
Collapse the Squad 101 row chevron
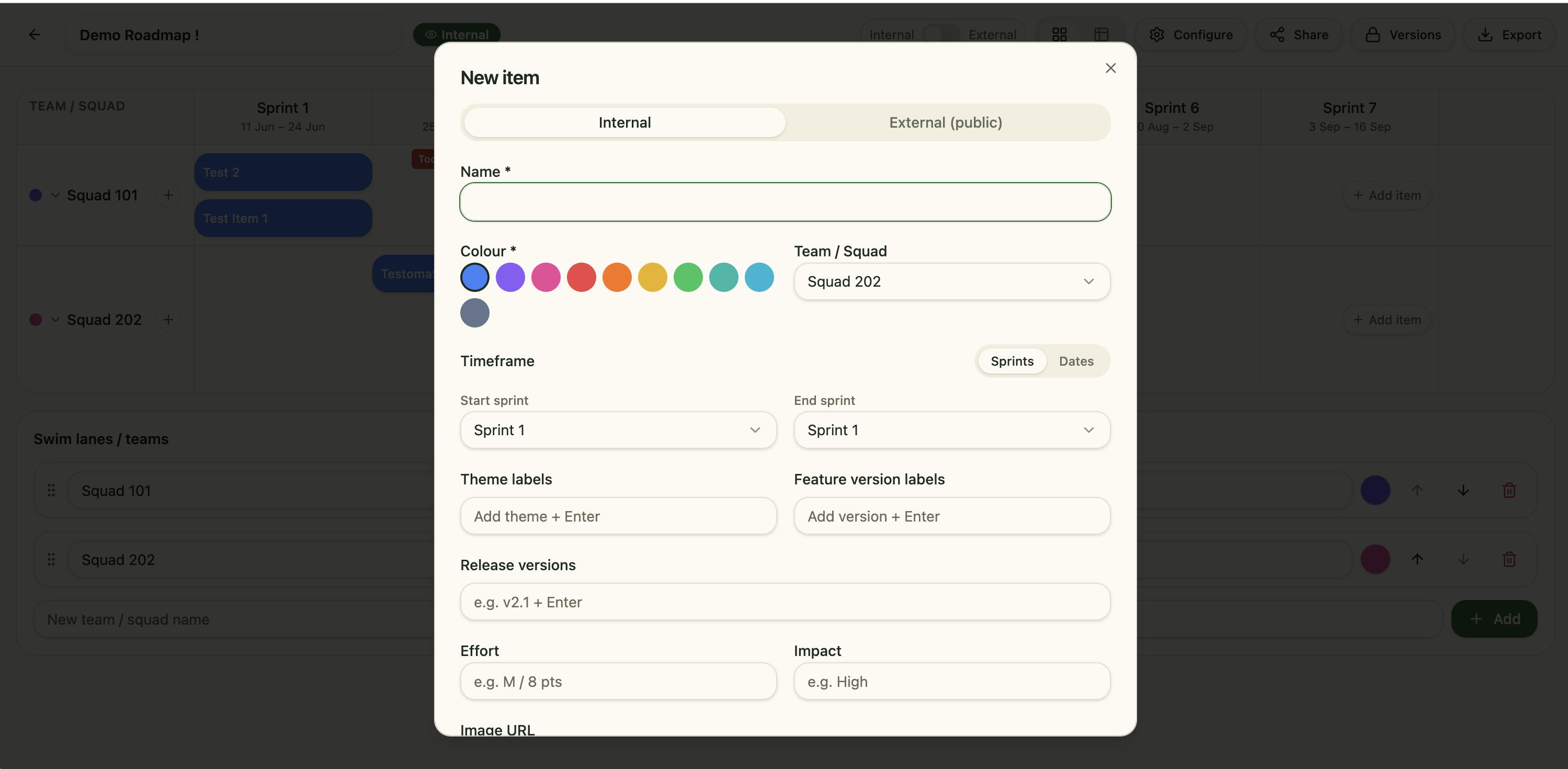[55, 196]
